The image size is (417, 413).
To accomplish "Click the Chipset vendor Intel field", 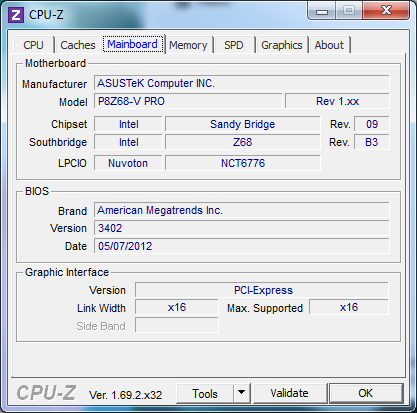I will pyautogui.click(x=128, y=124).
